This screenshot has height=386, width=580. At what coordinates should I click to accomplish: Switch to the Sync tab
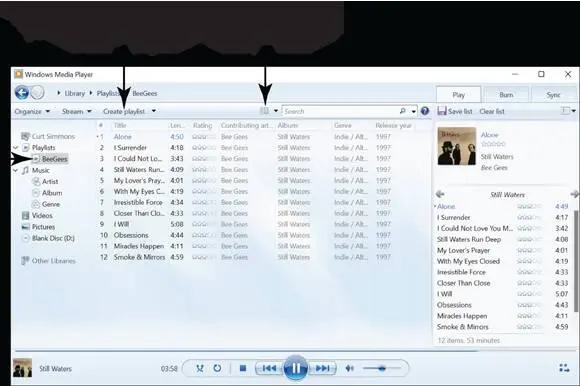[x=554, y=95]
